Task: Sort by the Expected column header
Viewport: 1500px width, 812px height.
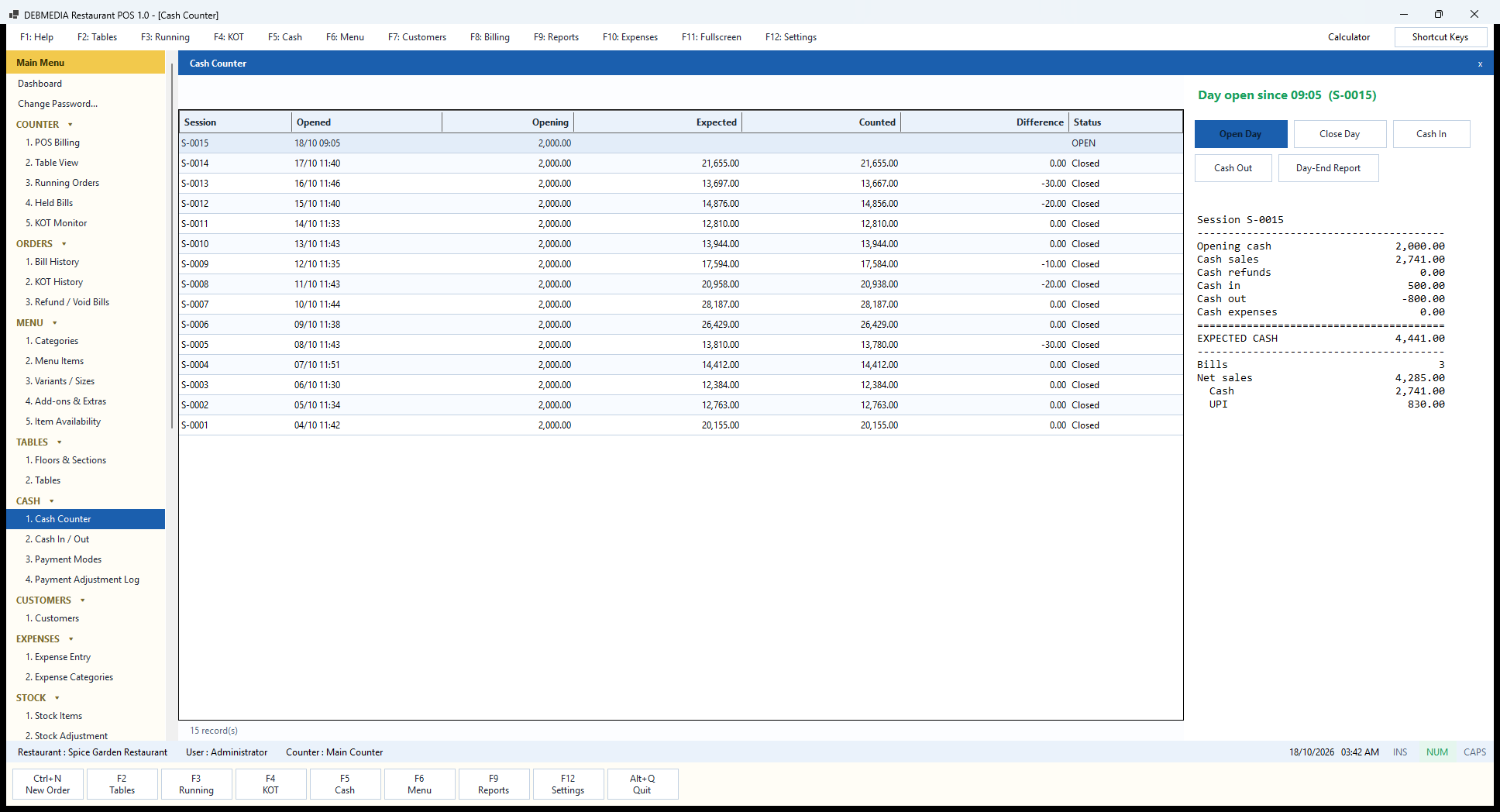Action: tap(658, 122)
